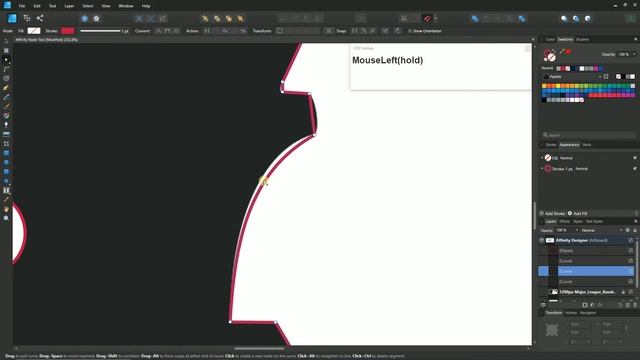This screenshot has height=360, width=640.
Task: Select the Artistic Text tool
Action: 6,190
